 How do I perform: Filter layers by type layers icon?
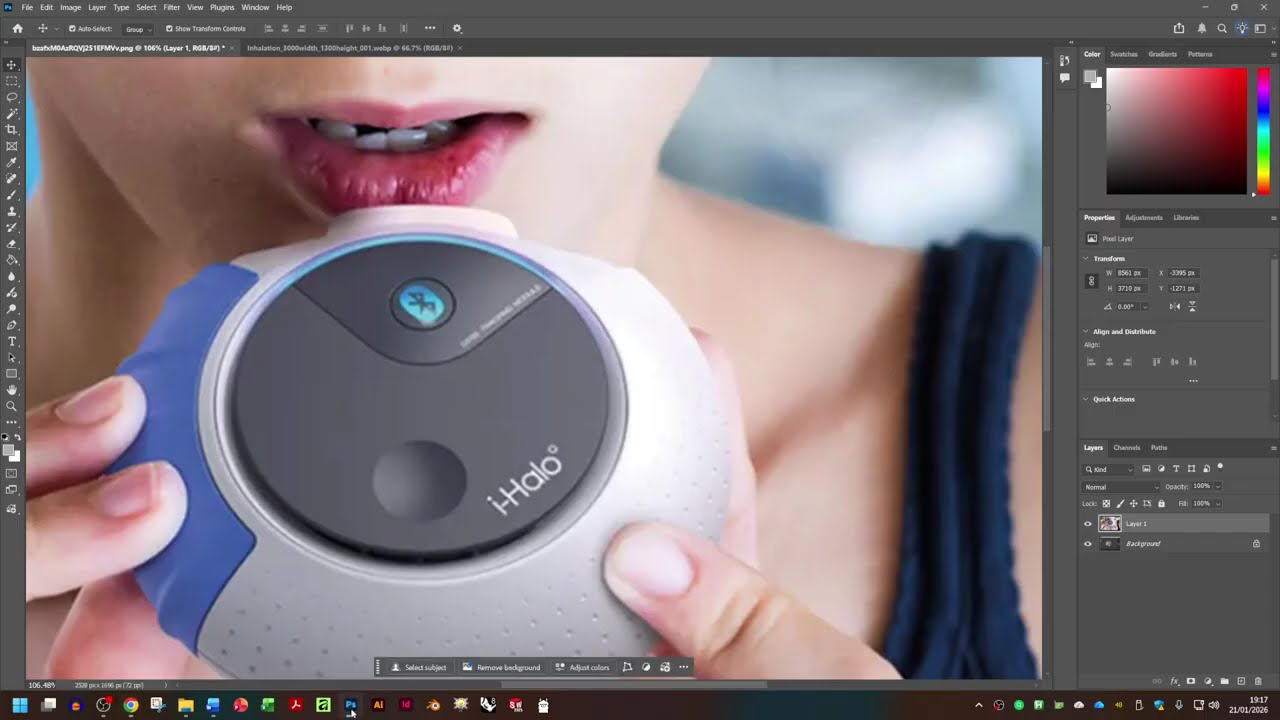click(x=1176, y=469)
